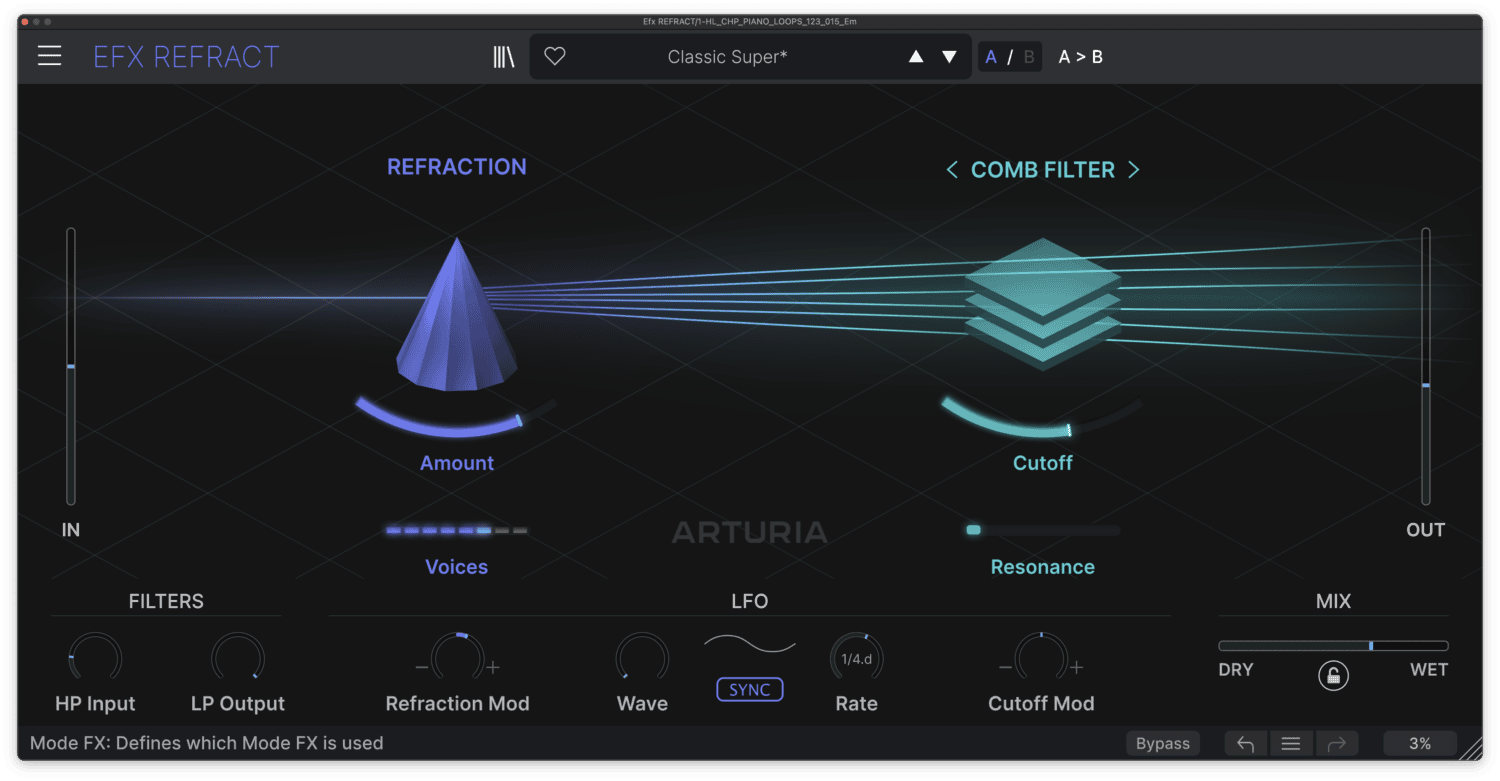
Task: Click the redo arrow icon
Action: (x=1336, y=743)
